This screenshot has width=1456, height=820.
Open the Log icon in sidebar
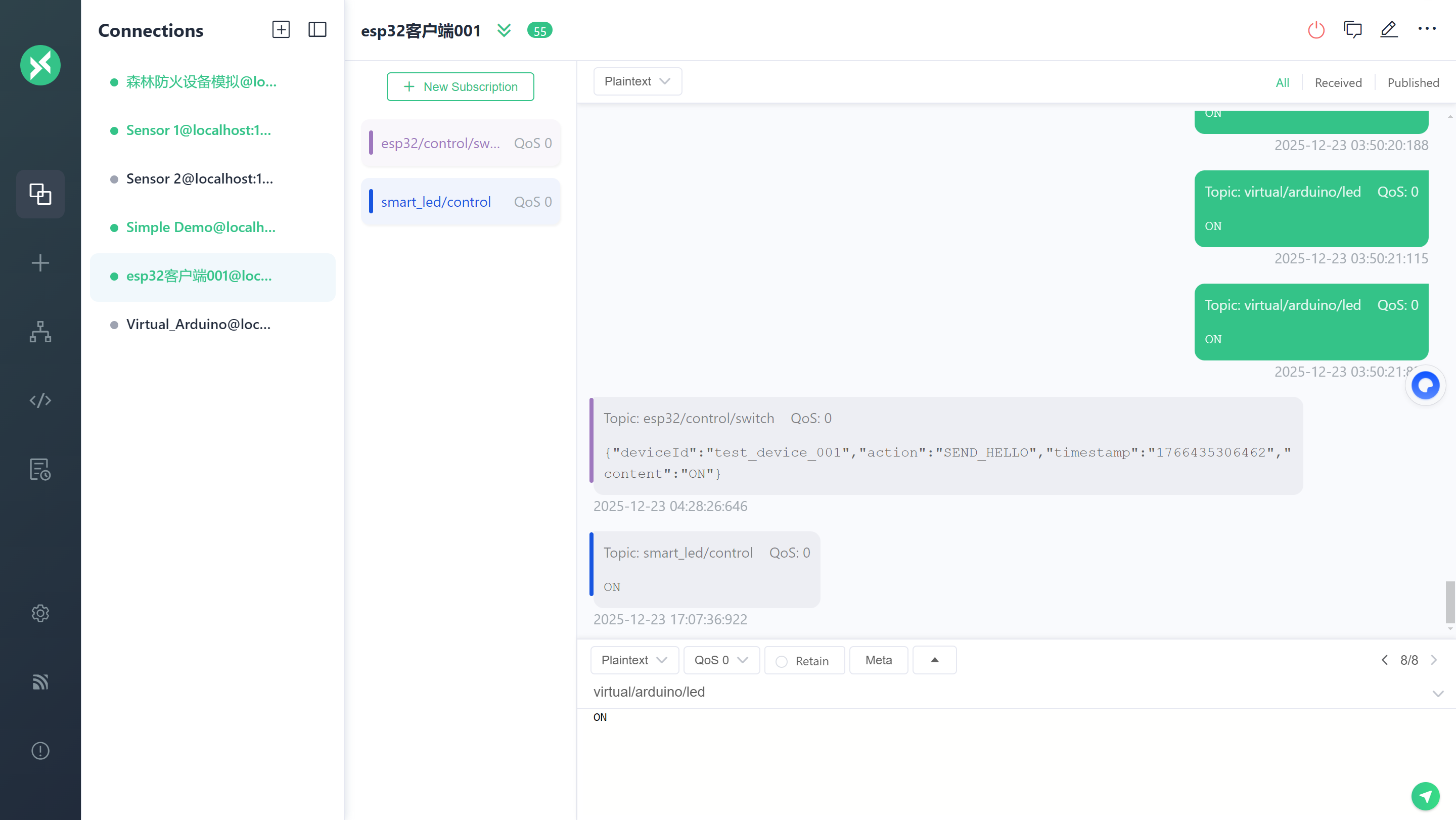pos(40,470)
